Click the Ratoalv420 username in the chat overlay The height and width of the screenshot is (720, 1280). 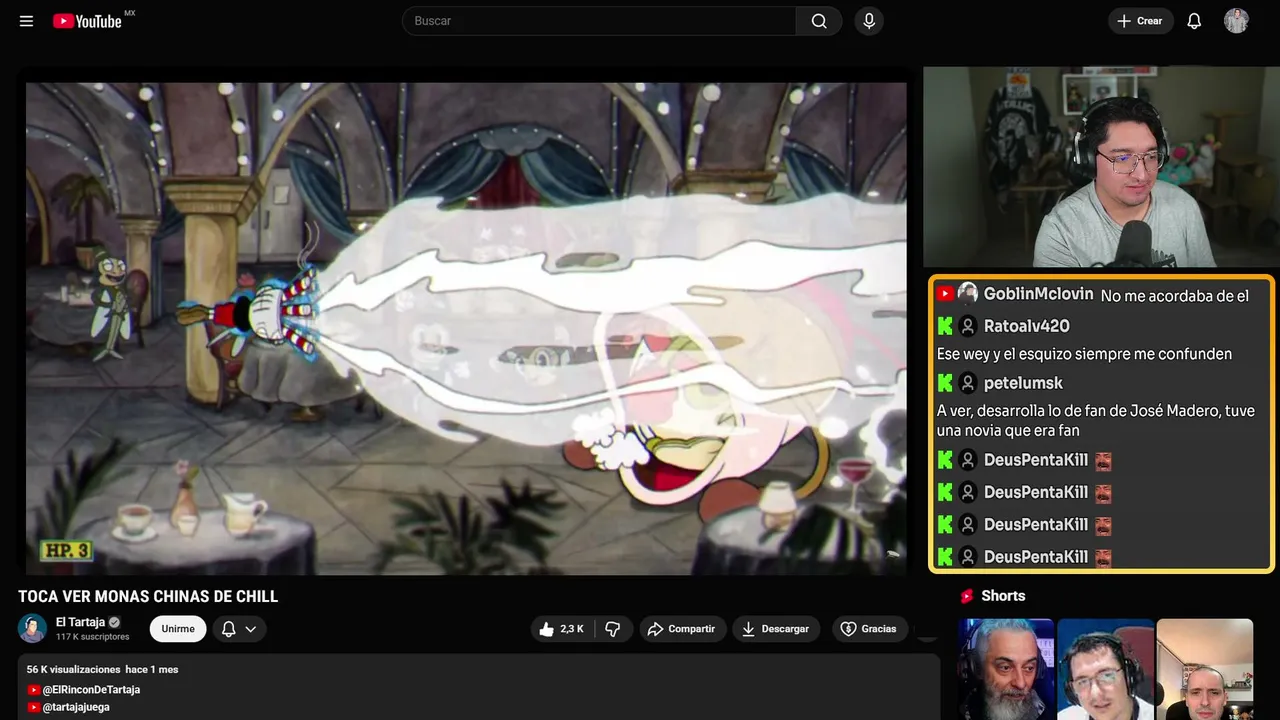point(1027,326)
